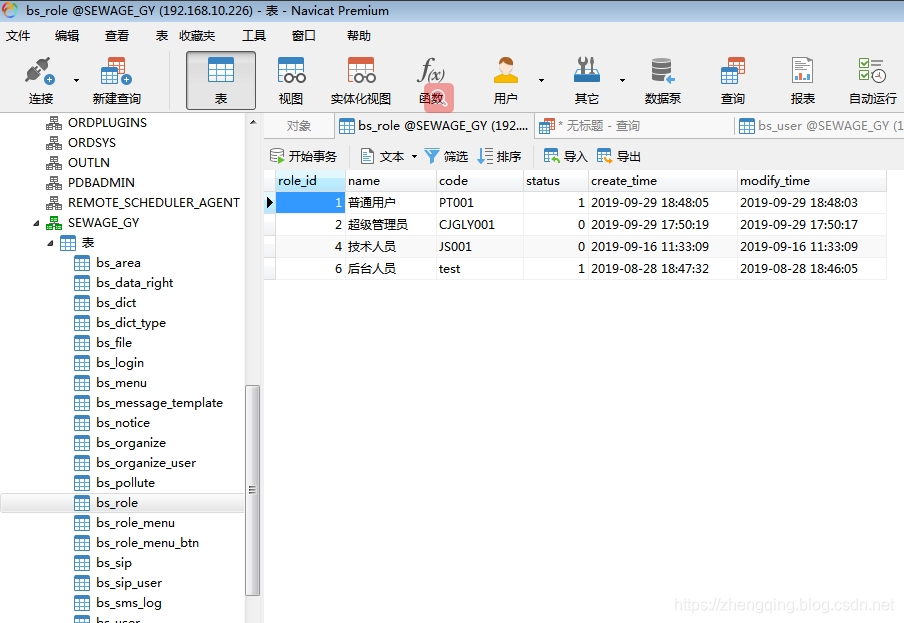Image resolution: width=904 pixels, height=623 pixels.
Task: Click the Sort (排序) icon
Action: pyautogui.click(x=485, y=156)
